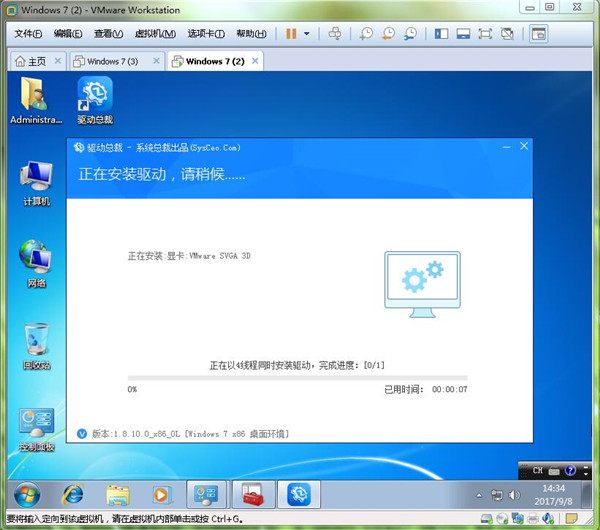The image size is (600, 530).
Task: Open the power options dropdown arrow
Action: 307,34
